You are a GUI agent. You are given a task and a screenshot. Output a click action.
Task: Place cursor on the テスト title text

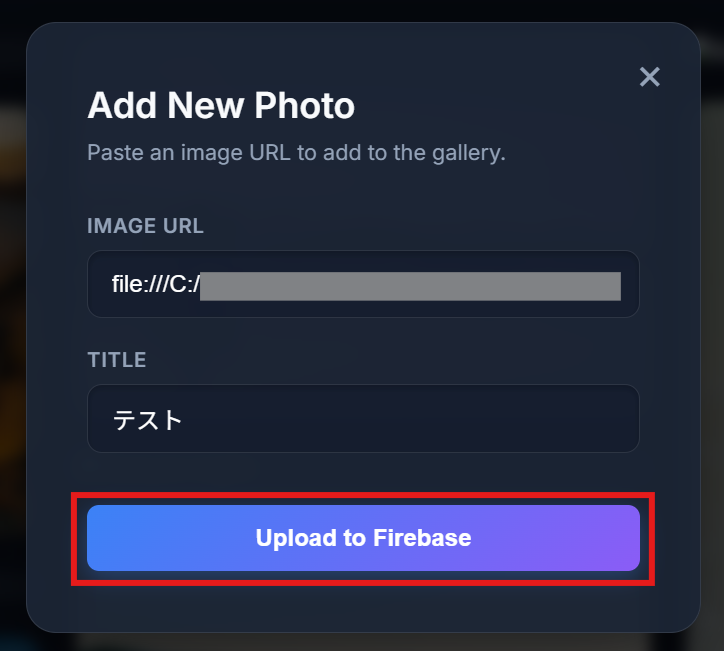click(x=148, y=420)
